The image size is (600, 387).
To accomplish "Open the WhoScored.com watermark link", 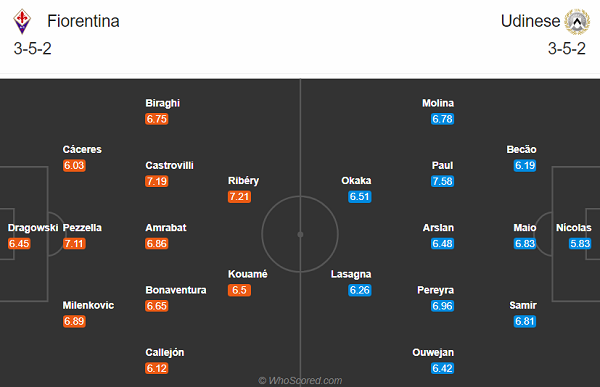I will click(300, 380).
